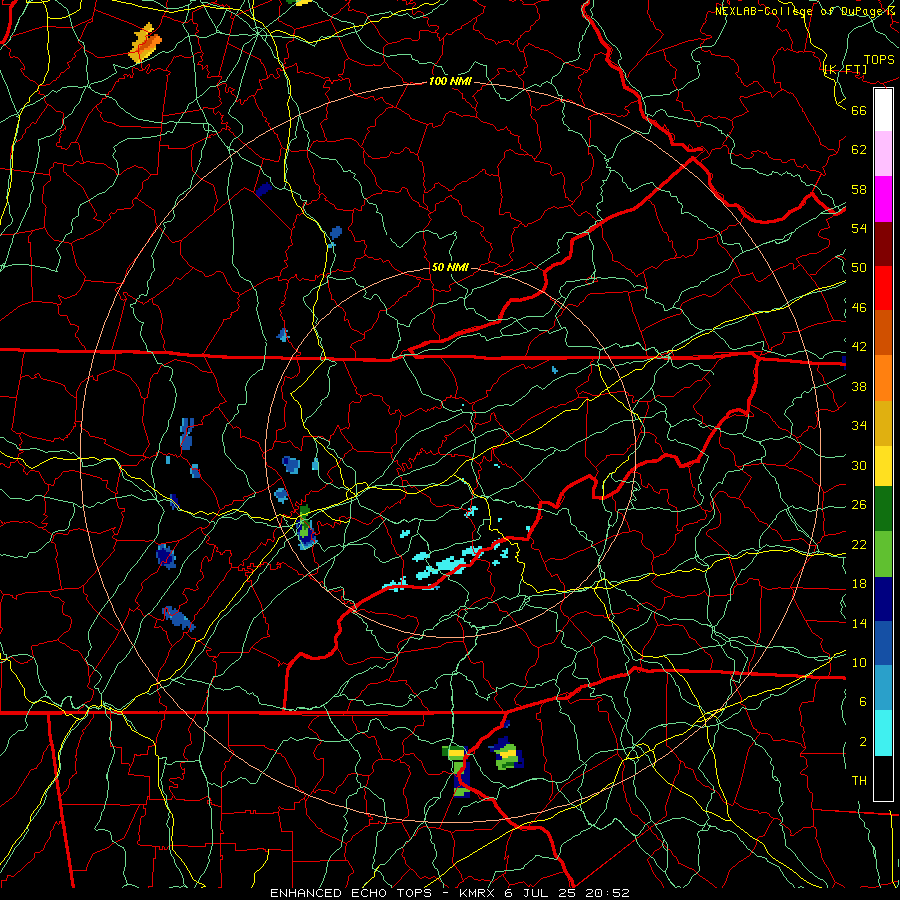
Task: Click the orange echo cell at the upper left
Action: pyautogui.click(x=145, y=43)
